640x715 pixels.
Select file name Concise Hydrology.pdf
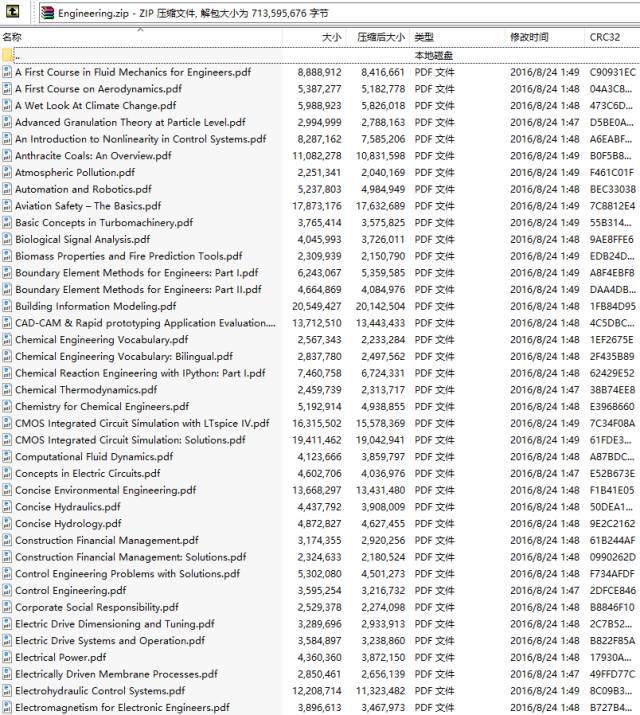[x=68, y=523]
